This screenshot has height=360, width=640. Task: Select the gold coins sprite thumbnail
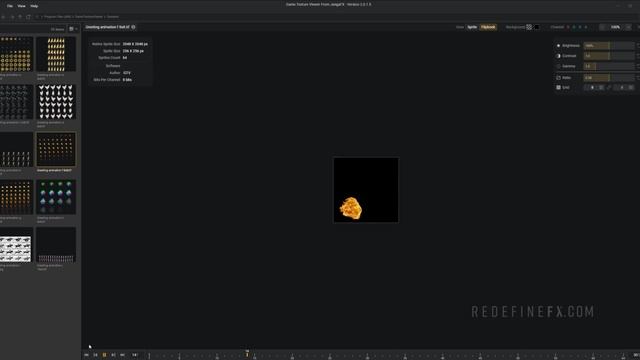pos(16,54)
